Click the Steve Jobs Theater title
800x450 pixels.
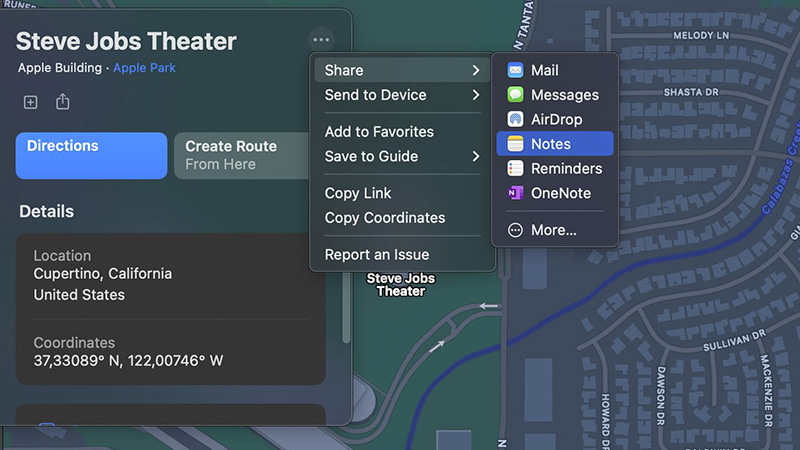click(126, 41)
